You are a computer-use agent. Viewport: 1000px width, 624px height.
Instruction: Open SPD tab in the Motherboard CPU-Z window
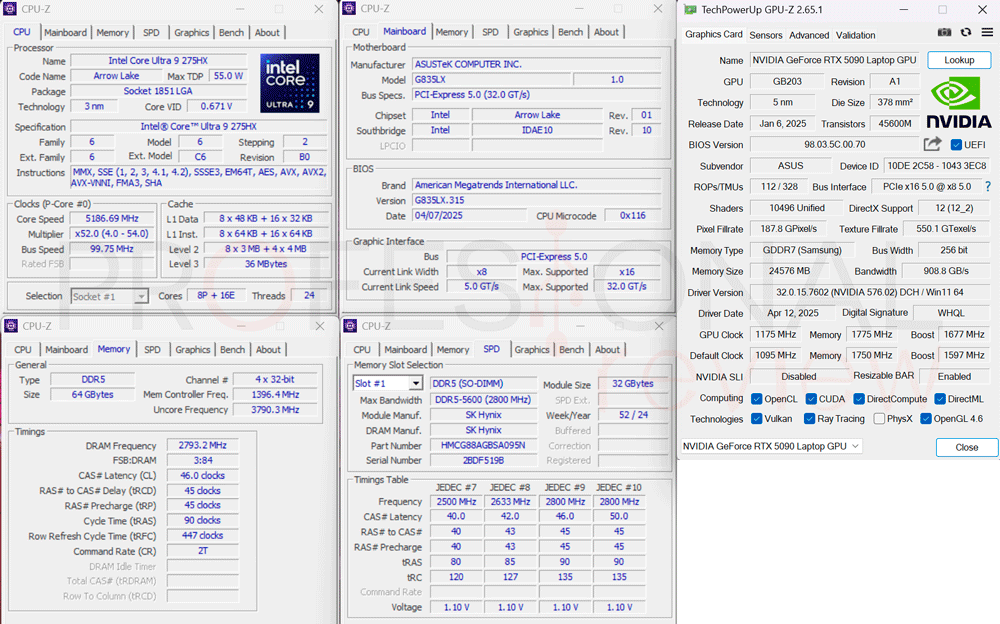(x=490, y=32)
